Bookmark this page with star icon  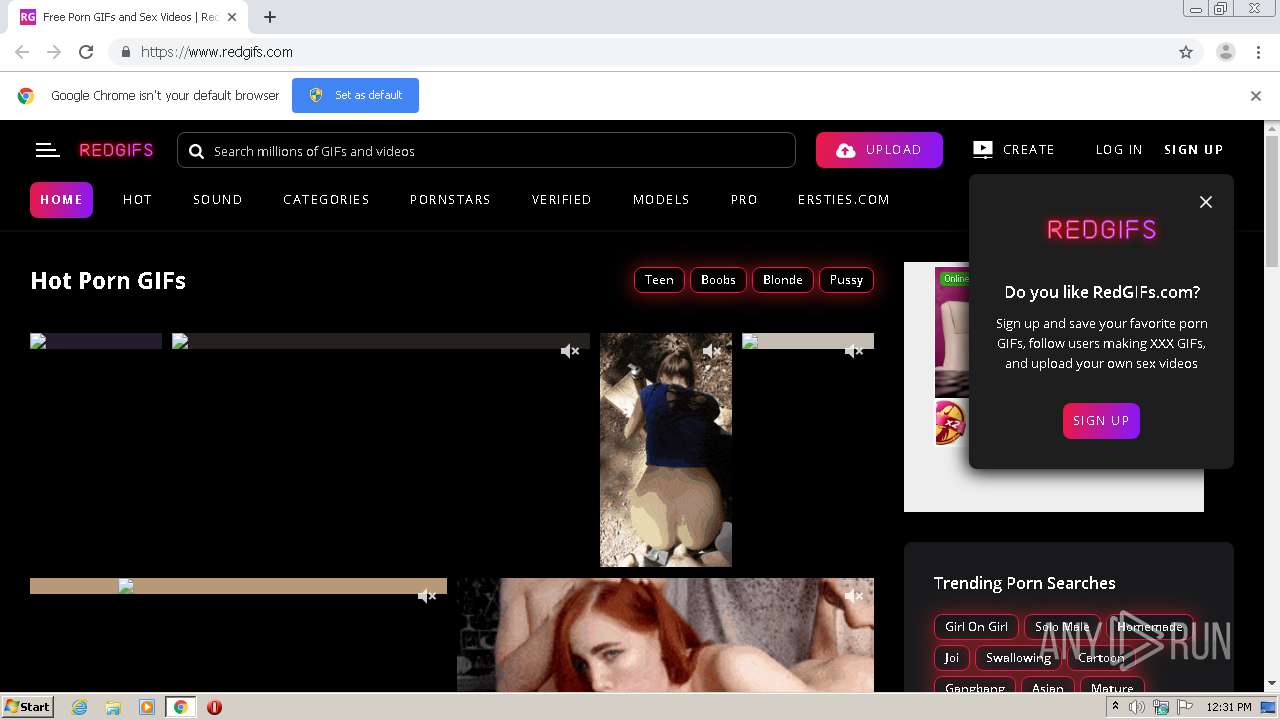[x=1186, y=52]
